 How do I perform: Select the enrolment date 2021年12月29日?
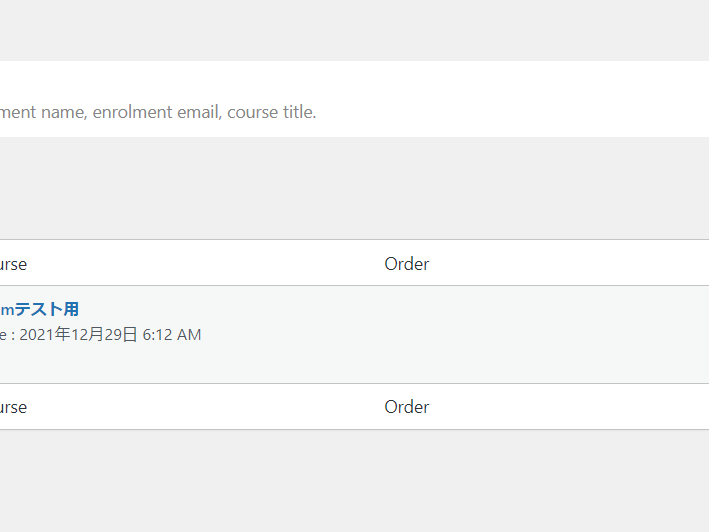(x=78, y=335)
